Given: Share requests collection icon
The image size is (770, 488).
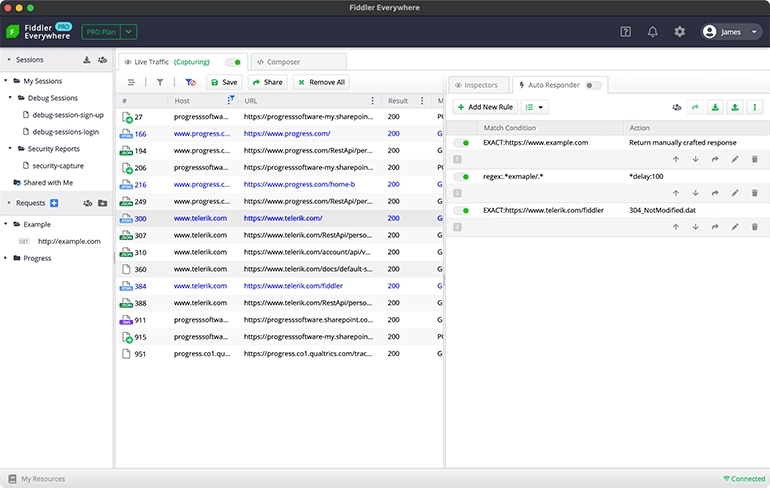Looking at the screenshot, I should 87,203.
